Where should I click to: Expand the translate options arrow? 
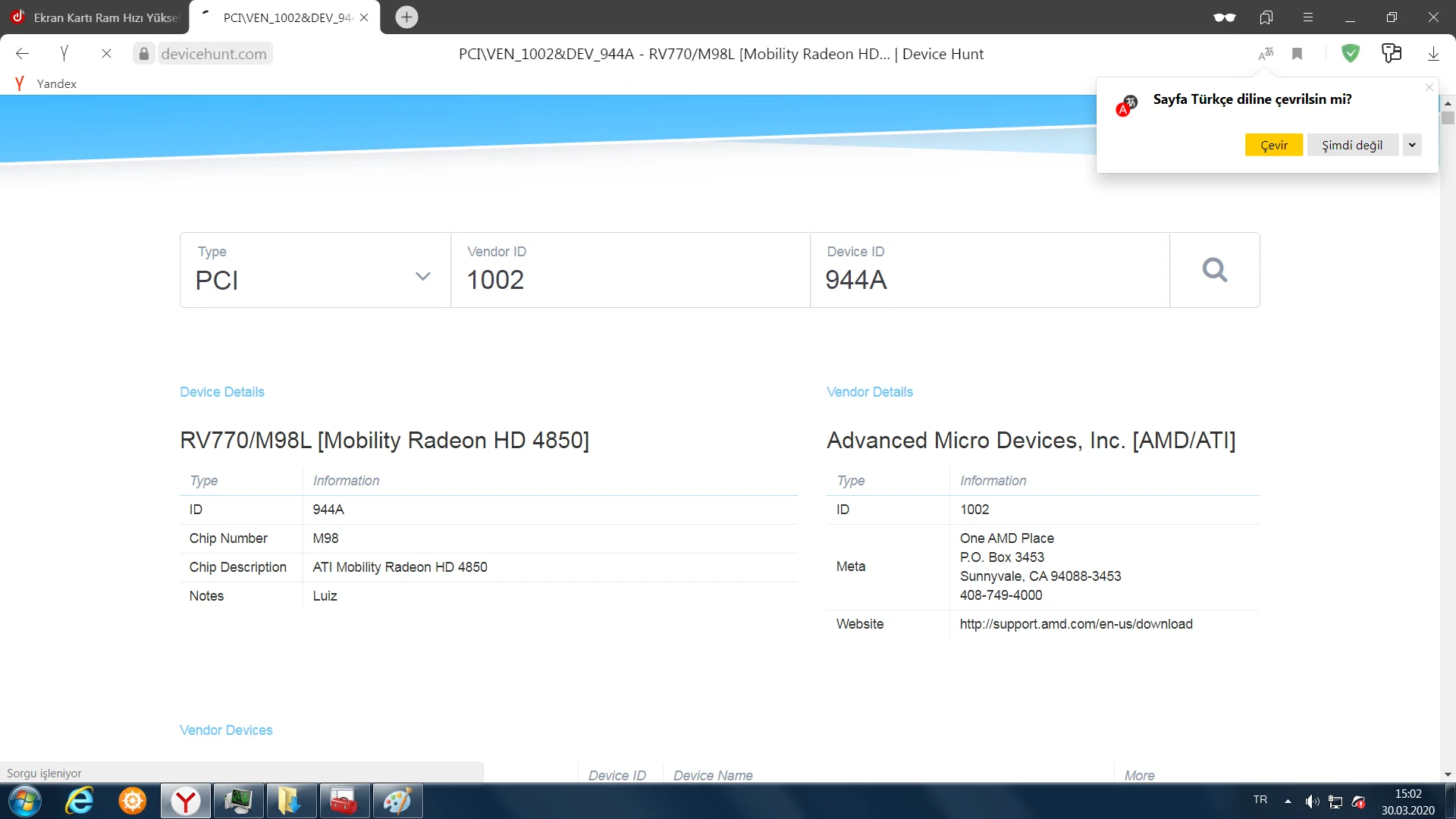[x=1412, y=145]
